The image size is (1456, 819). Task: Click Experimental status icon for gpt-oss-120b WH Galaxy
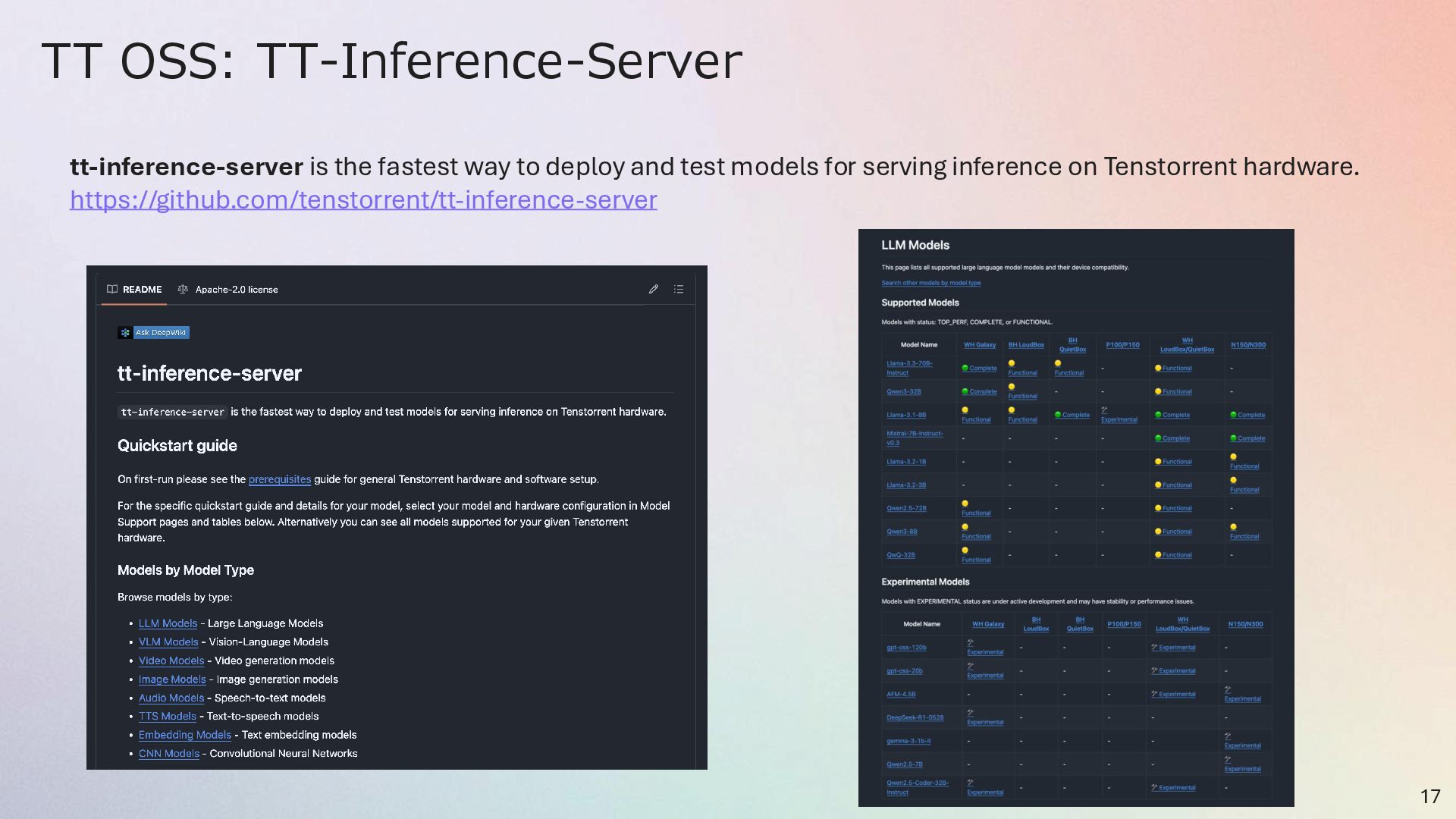tap(971, 643)
